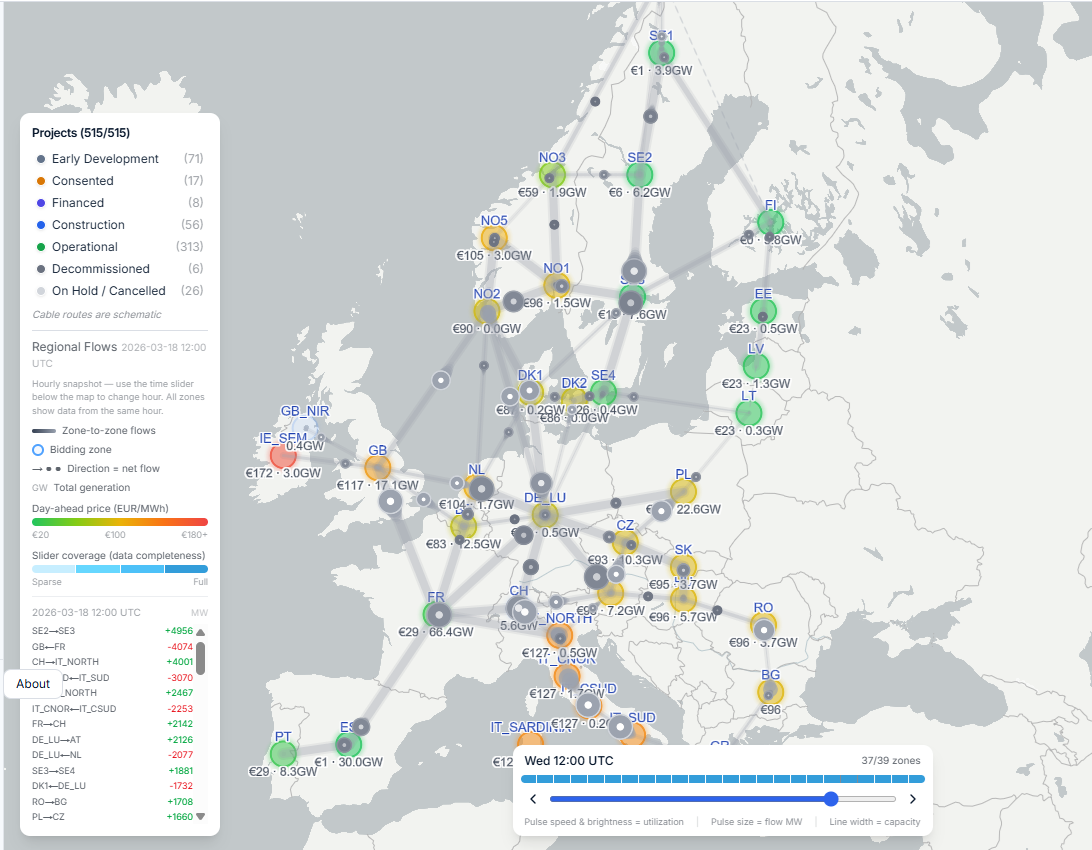Click the PL zone marker showing 22.6GW
The image size is (1092, 850).
click(683, 490)
